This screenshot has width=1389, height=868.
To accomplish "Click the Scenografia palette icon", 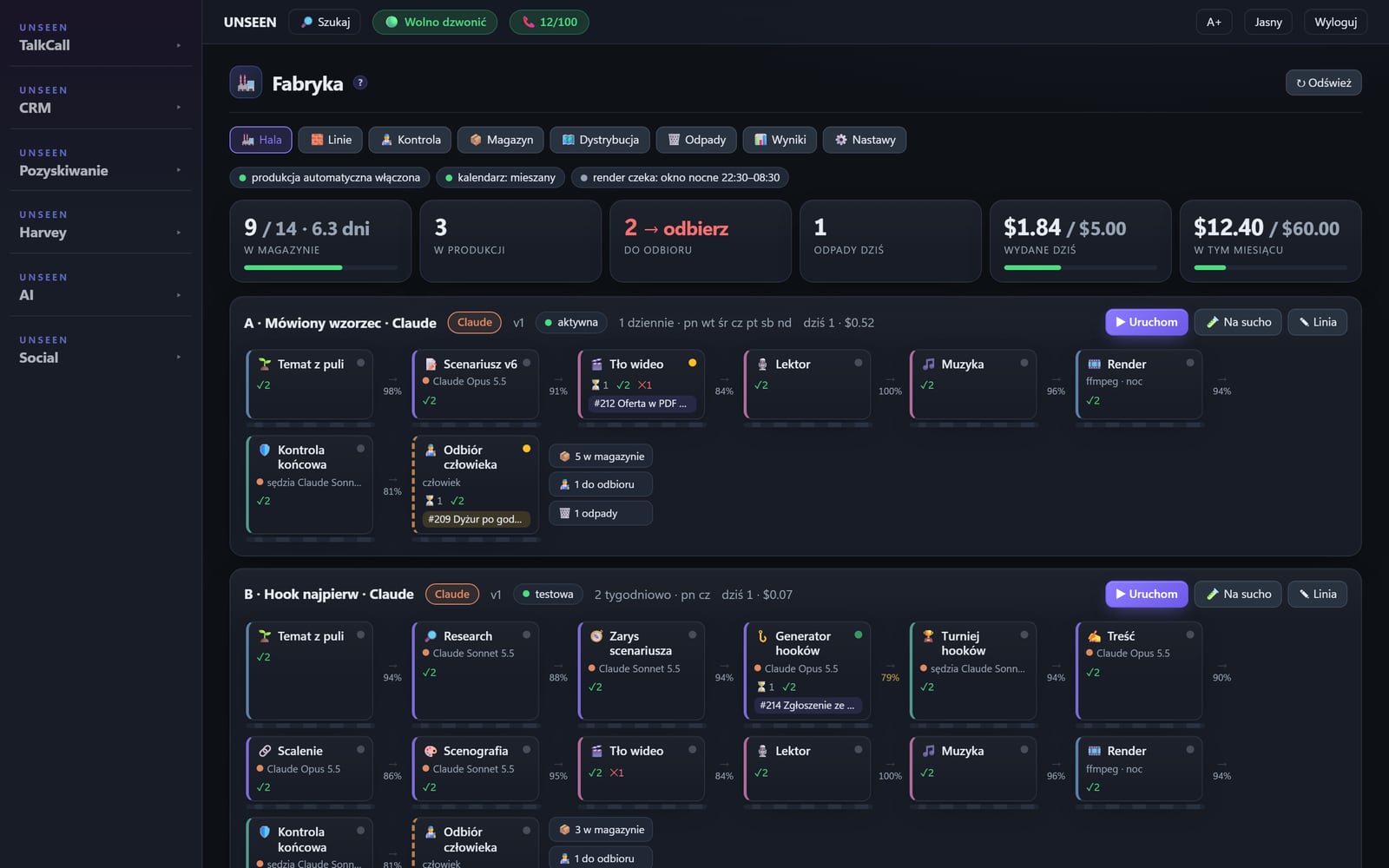I will pos(431,751).
